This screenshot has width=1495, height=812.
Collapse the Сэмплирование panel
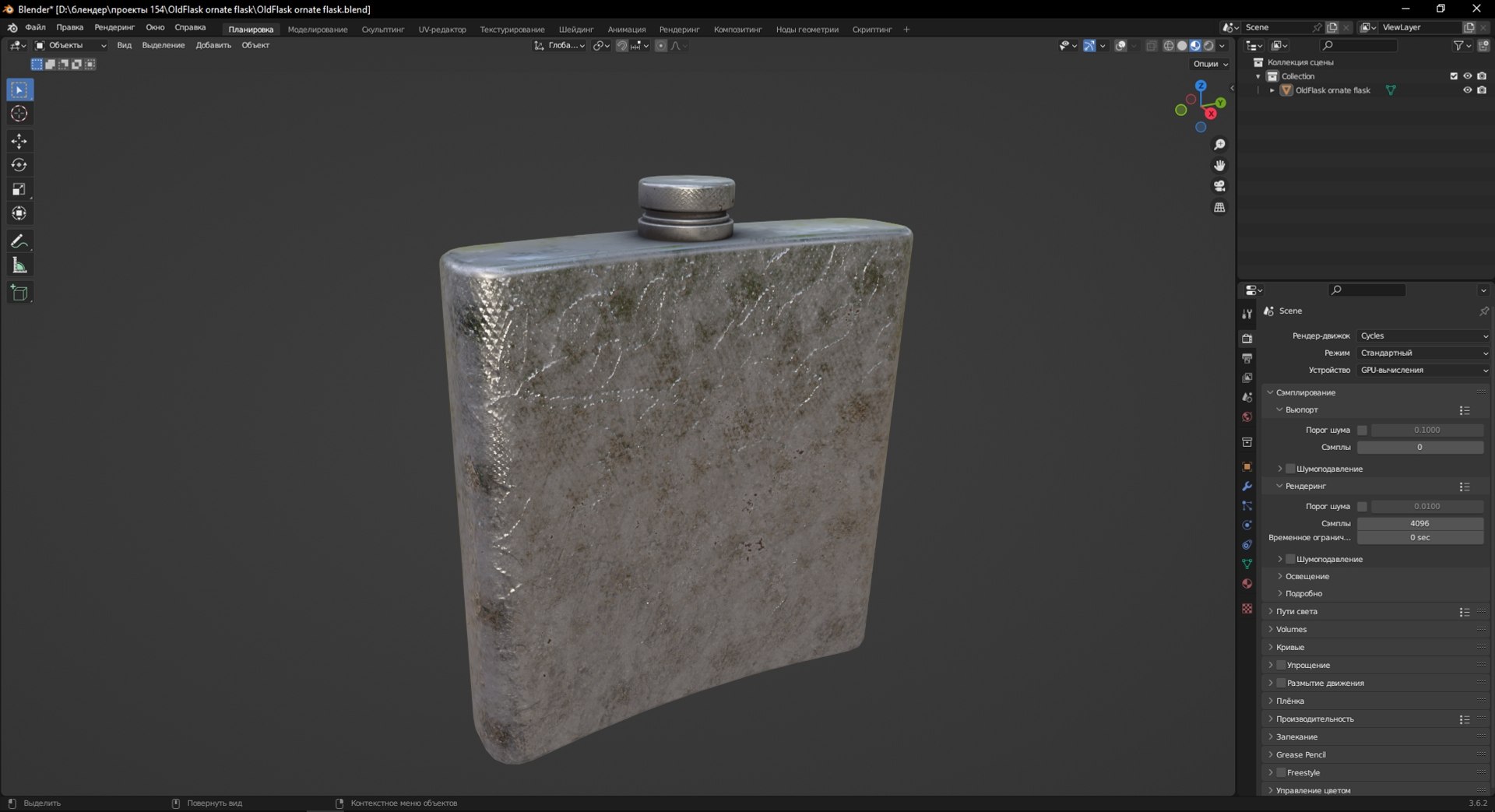tap(1305, 392)
